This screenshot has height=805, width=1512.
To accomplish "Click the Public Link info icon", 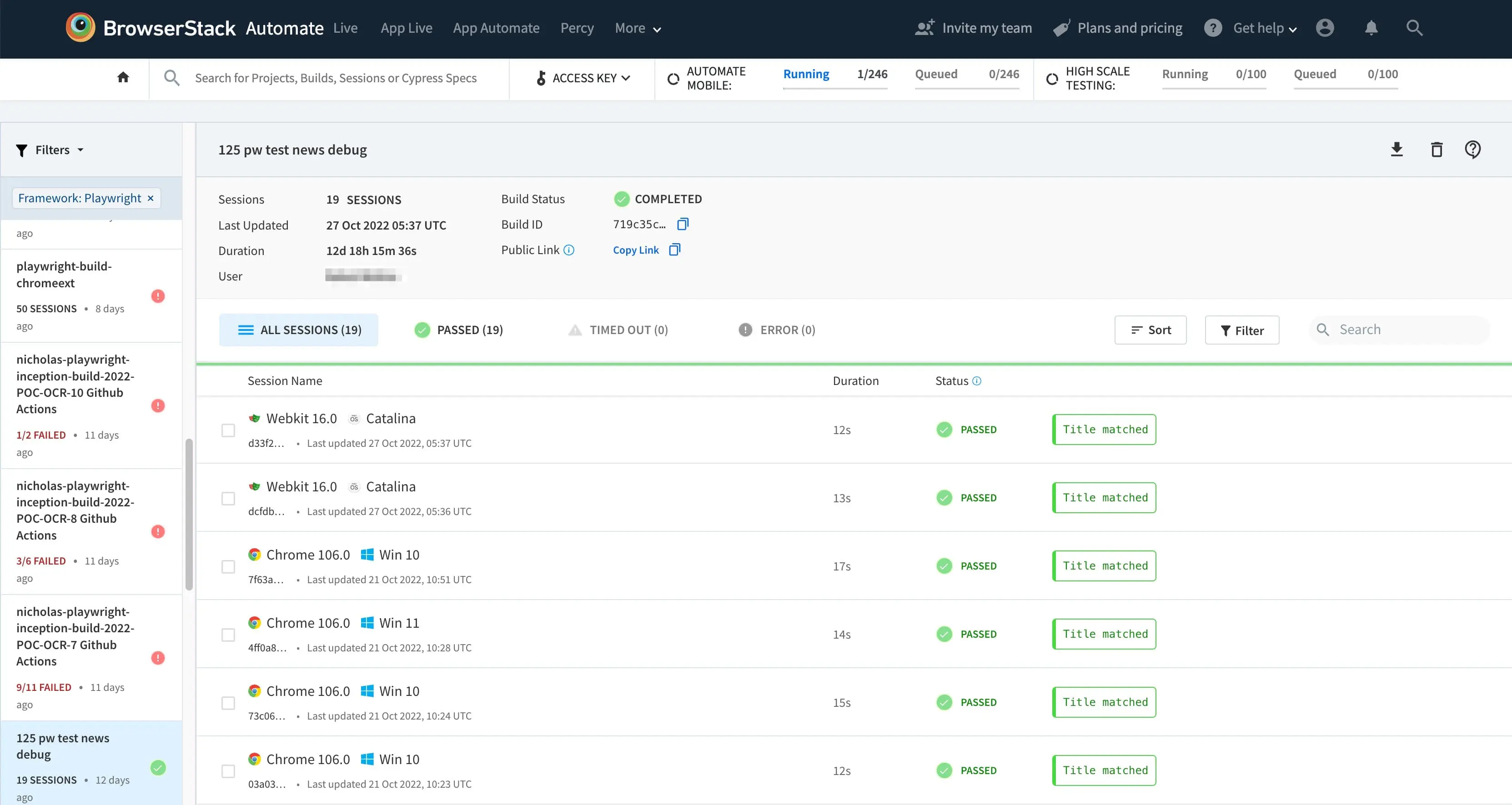I will tap(569, 250).
